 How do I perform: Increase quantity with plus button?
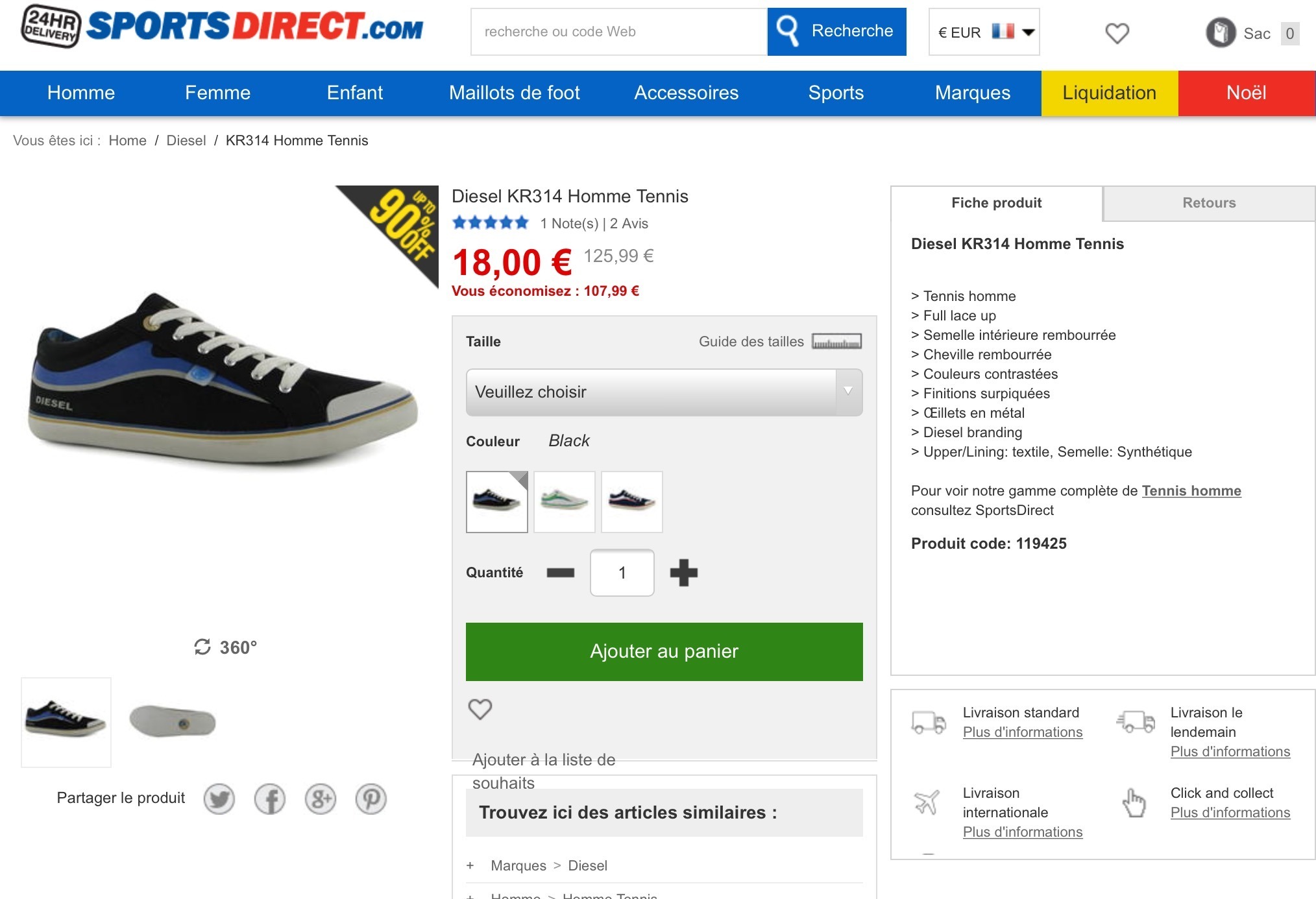[684, 573]
